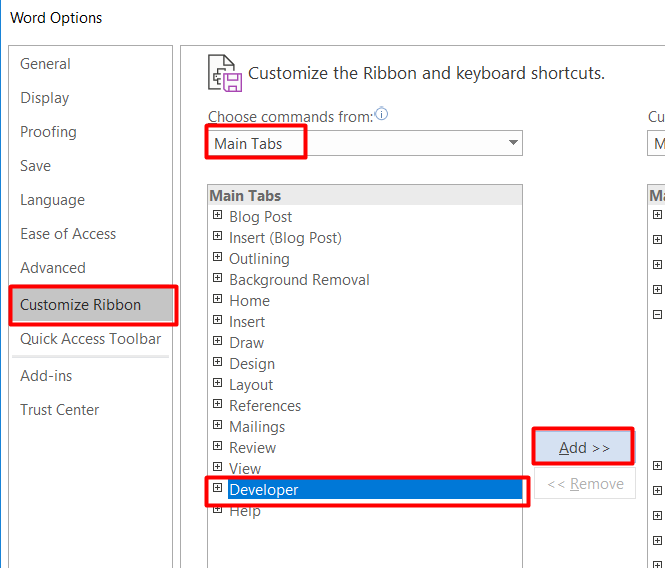Screen dimensions: 665x568
Task: Select References in the list
Action: tap(265, 406)
